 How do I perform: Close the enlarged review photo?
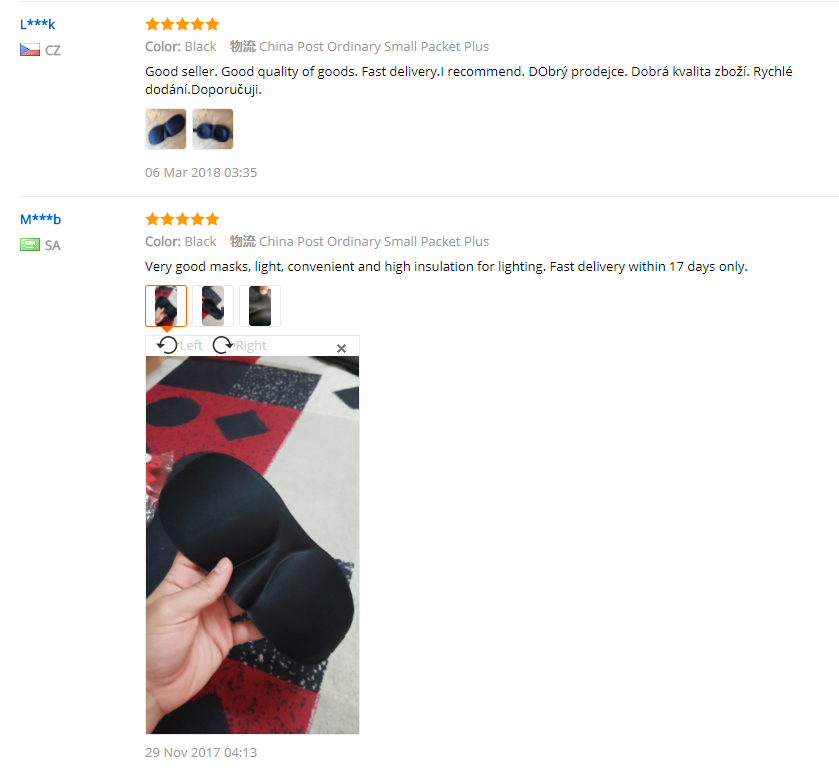point(341,348)
